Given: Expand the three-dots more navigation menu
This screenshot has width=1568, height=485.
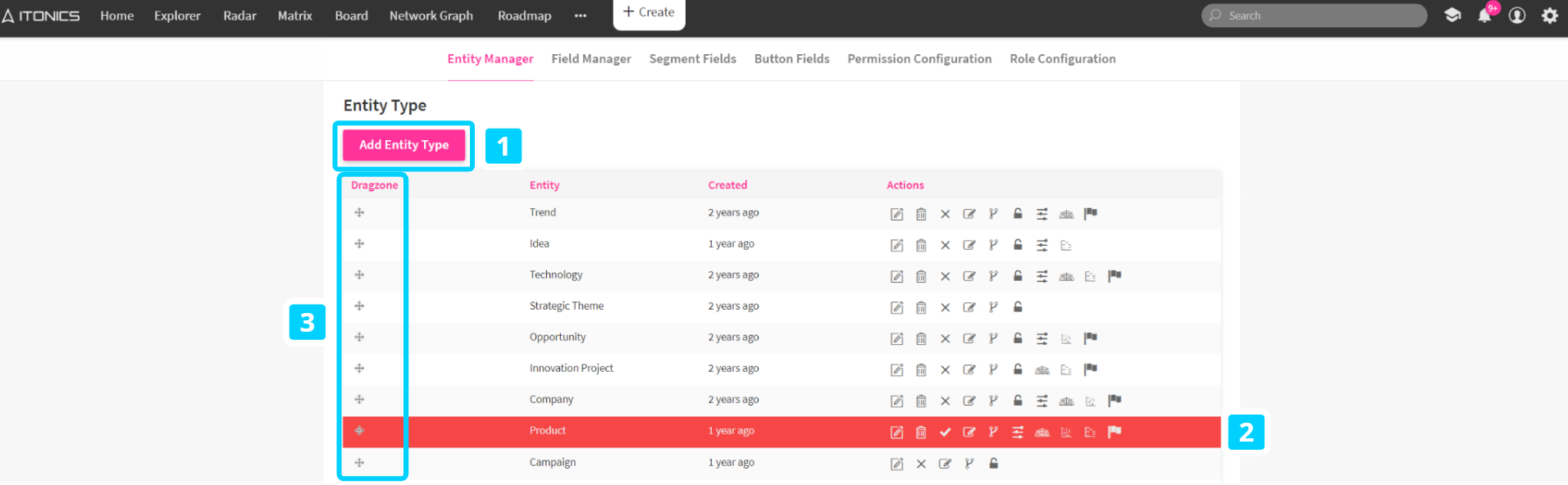Looking at the screenshot, I should 581,16.
